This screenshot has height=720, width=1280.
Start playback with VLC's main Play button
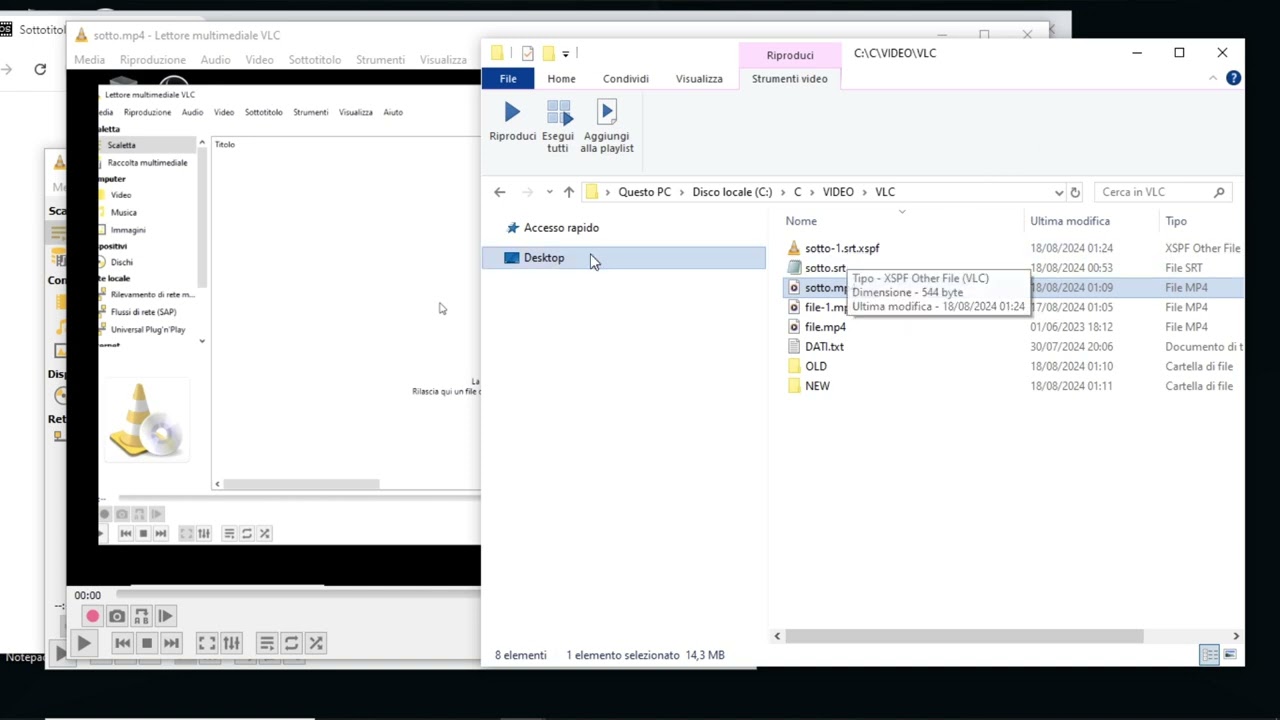coord(84,644)
